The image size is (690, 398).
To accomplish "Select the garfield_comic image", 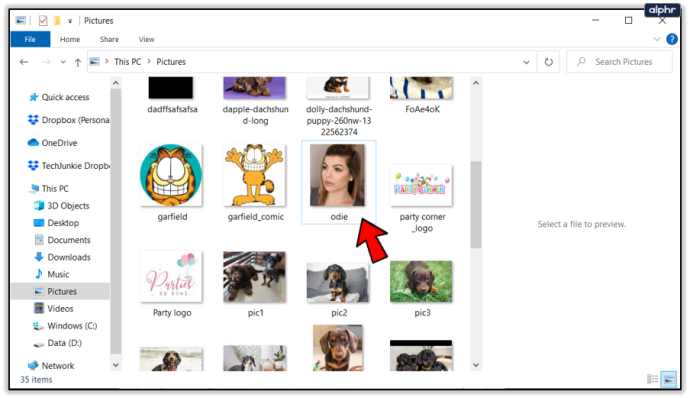I will (254, 175).
